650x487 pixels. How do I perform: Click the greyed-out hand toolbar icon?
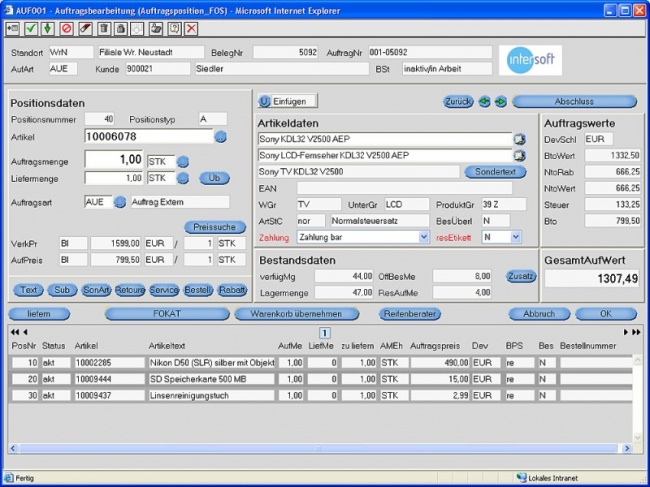point(137,29)
